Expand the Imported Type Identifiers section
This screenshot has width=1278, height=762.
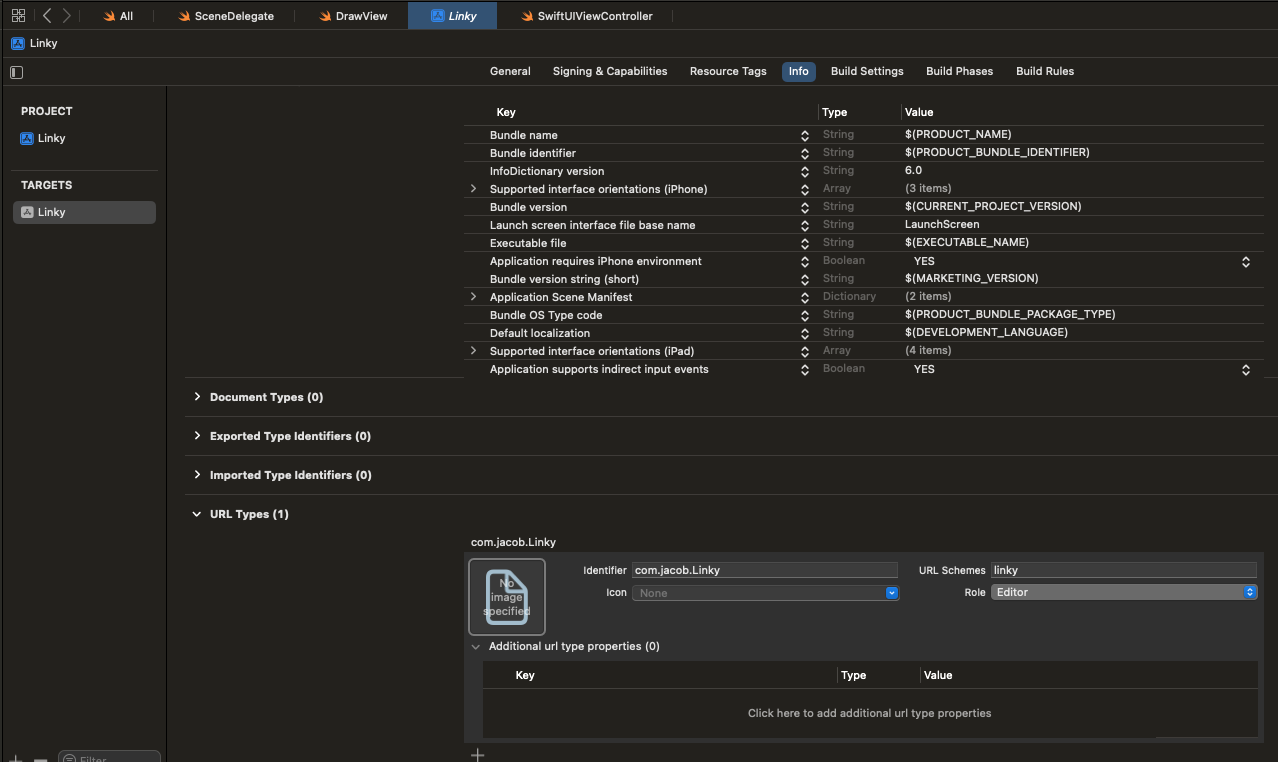197,475
